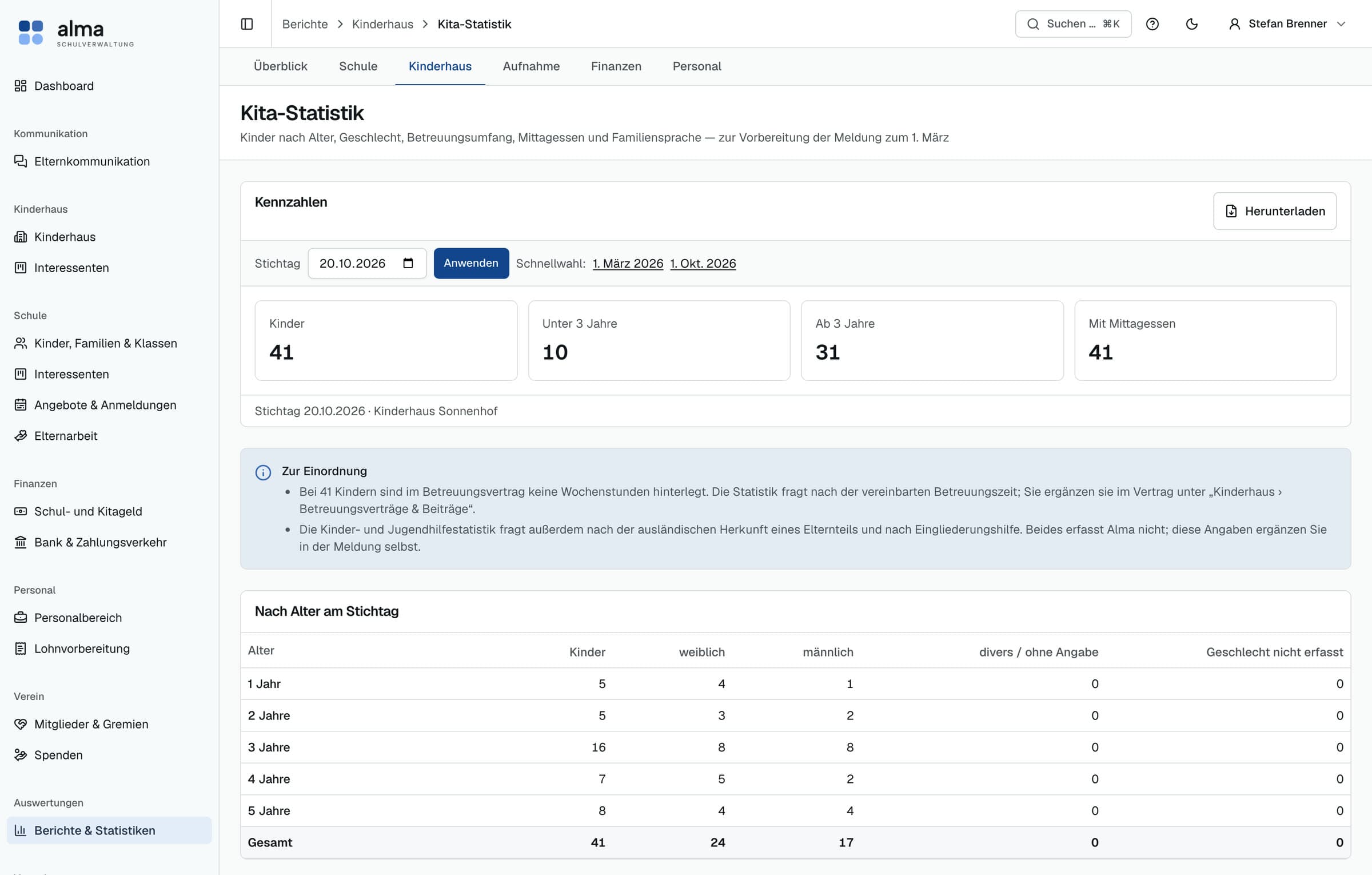Viewport: 1372px width, 875px height.
Task: Open Personalbereich
Action: click(x=109, y=618)
